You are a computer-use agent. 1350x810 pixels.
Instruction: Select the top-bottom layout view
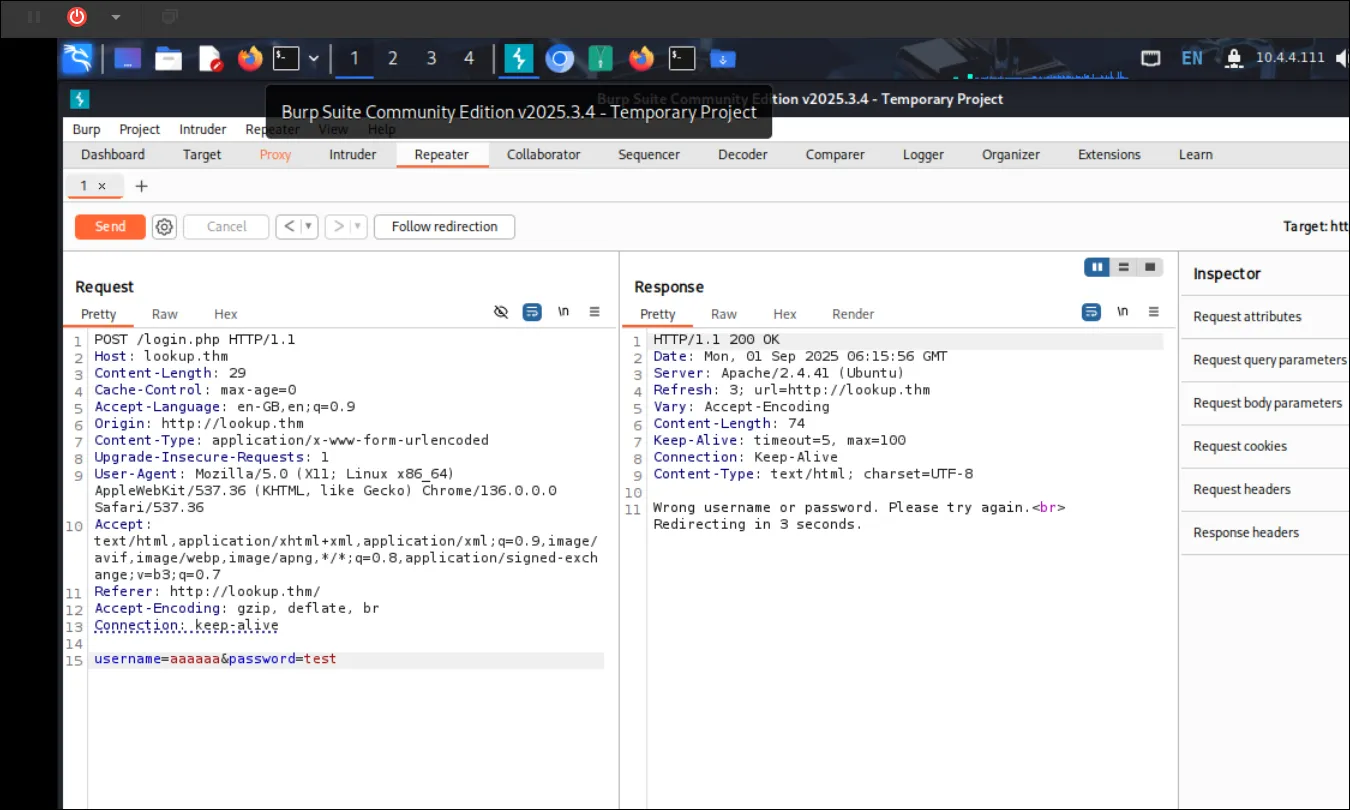(1124, 267)
